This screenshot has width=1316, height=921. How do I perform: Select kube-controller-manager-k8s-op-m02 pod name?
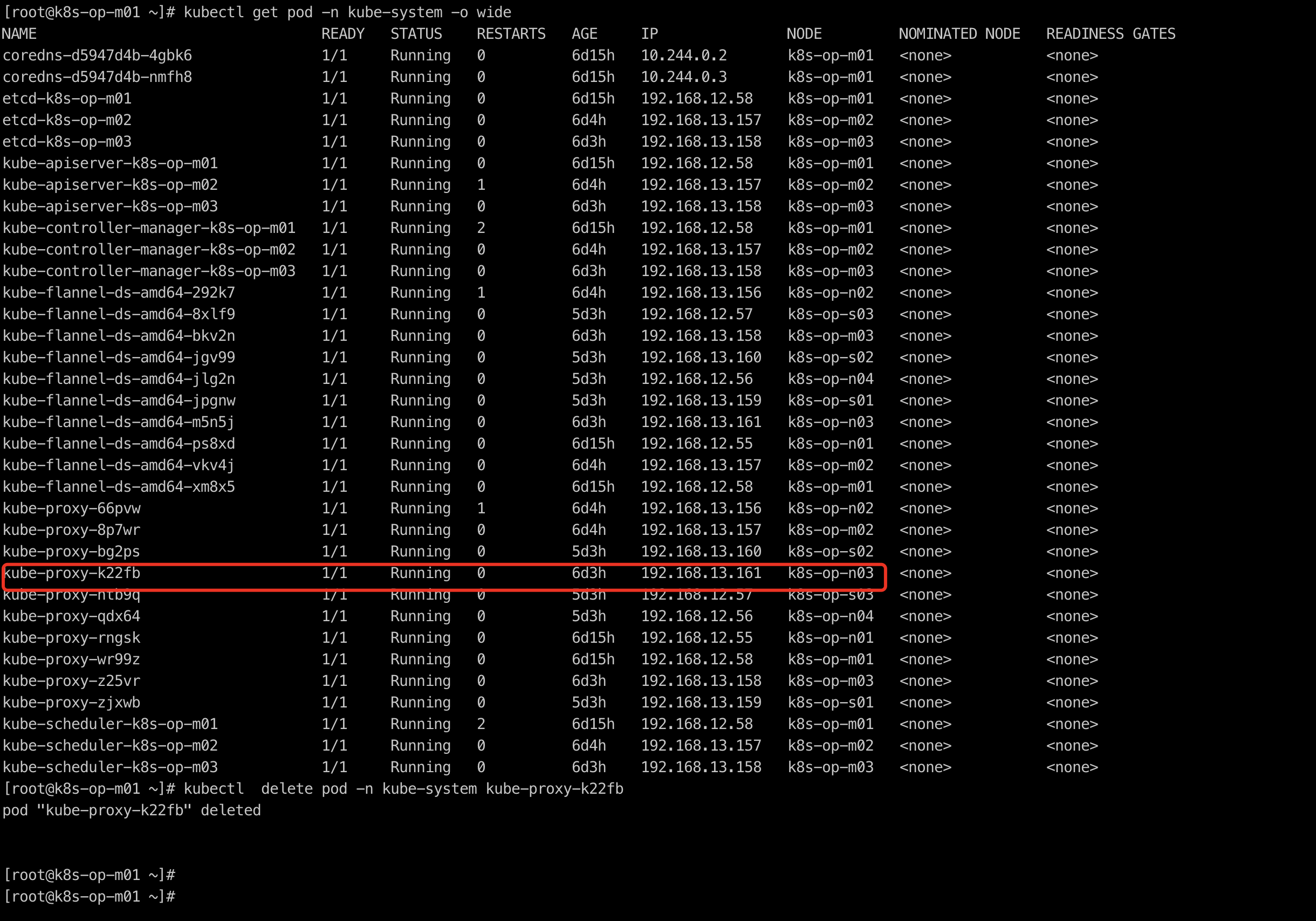click(149, 250)
